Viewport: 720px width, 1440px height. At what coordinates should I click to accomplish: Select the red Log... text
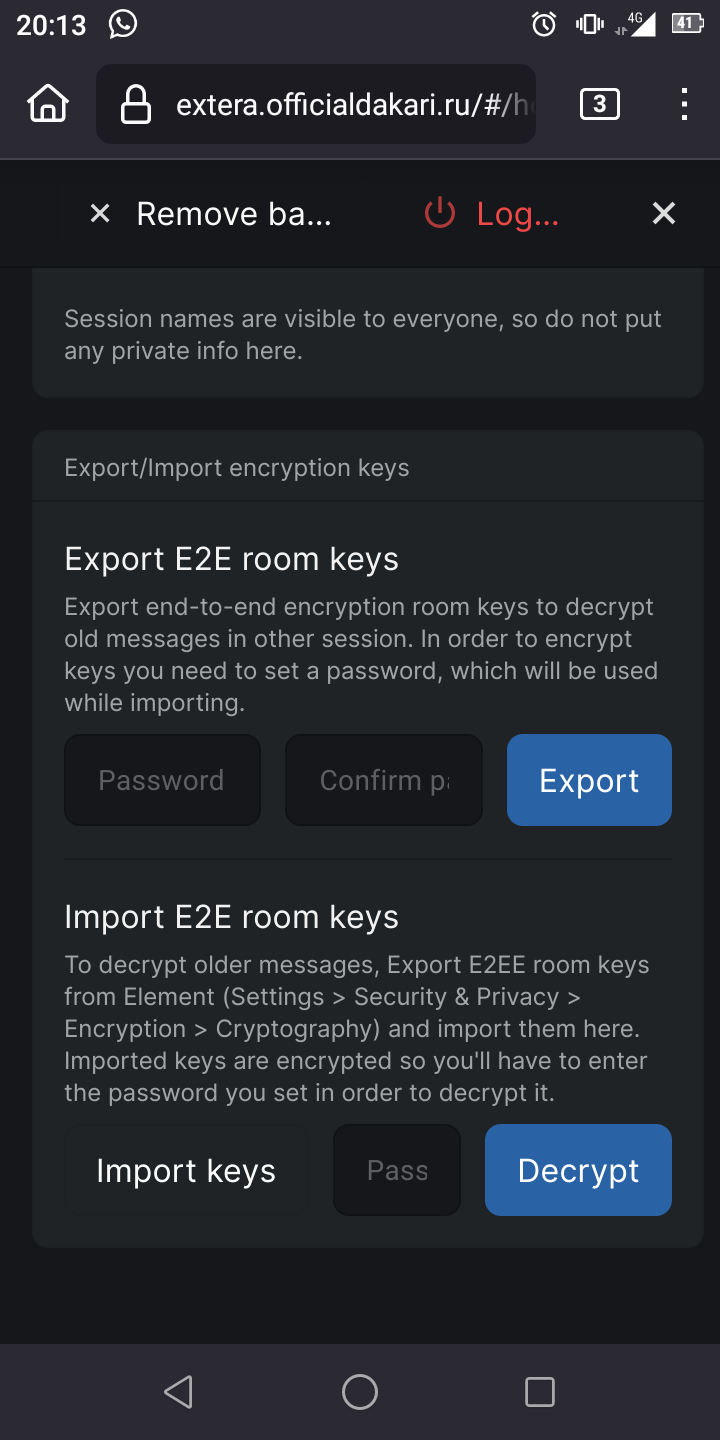click(x=518, y=214)
